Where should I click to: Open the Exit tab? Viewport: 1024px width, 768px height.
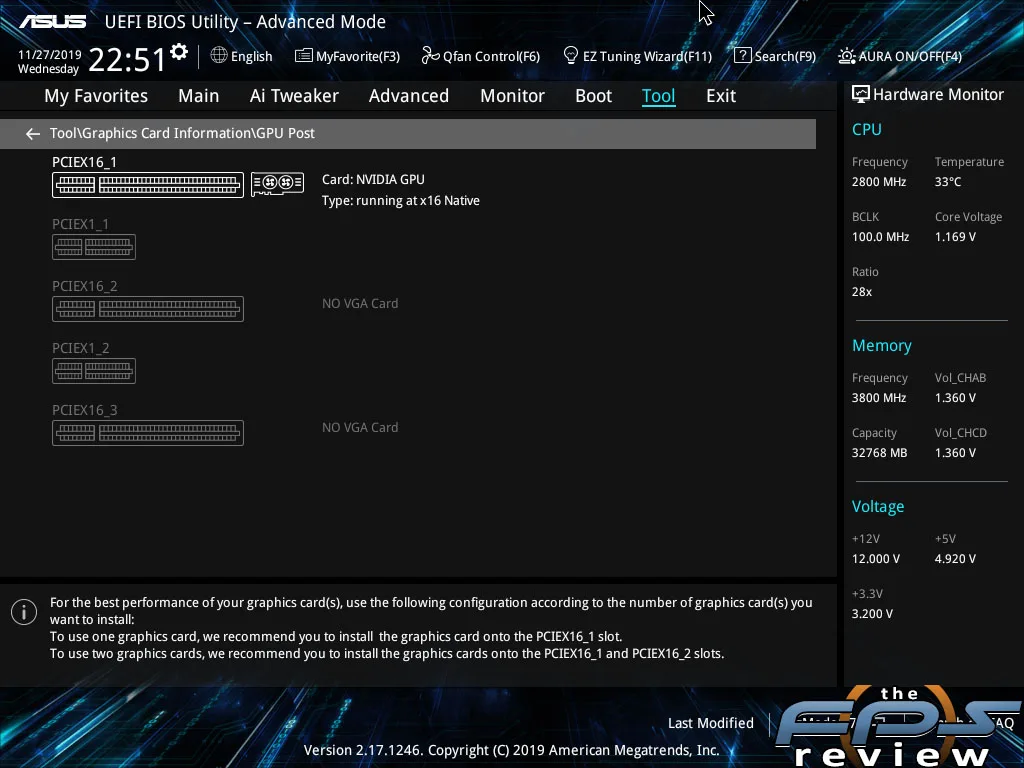721,96
